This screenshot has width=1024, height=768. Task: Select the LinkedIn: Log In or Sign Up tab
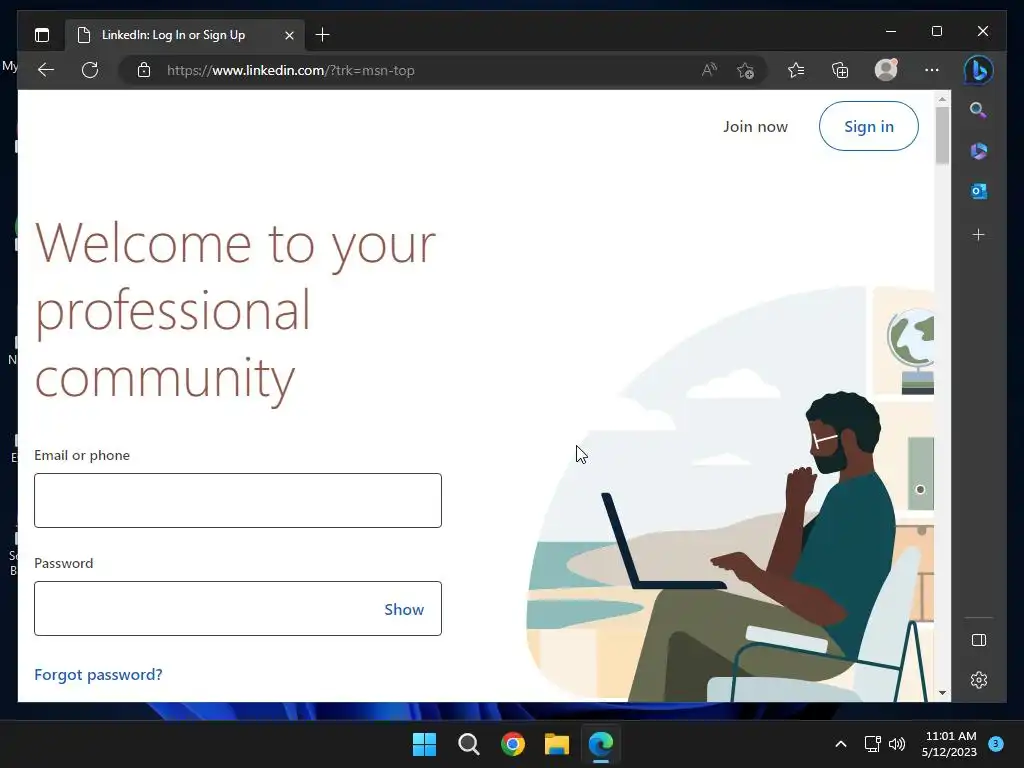(185, 35)
